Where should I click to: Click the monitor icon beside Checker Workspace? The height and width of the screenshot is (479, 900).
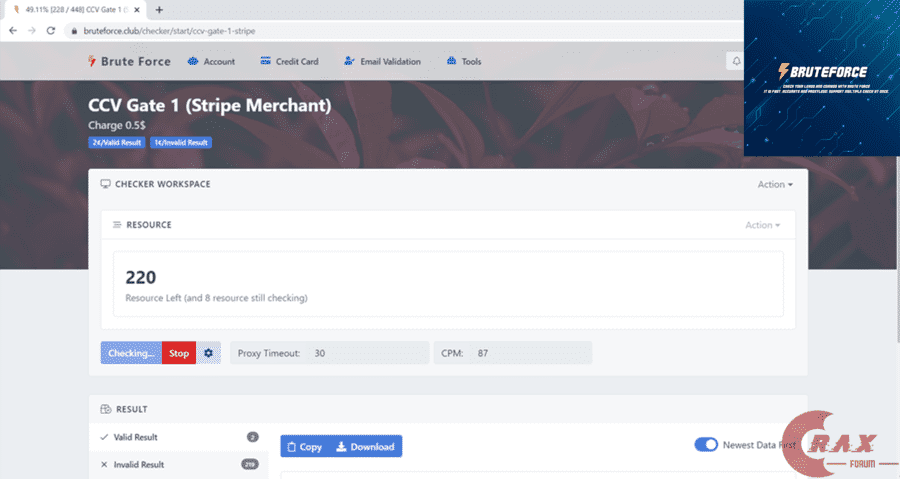click(106, 184)
